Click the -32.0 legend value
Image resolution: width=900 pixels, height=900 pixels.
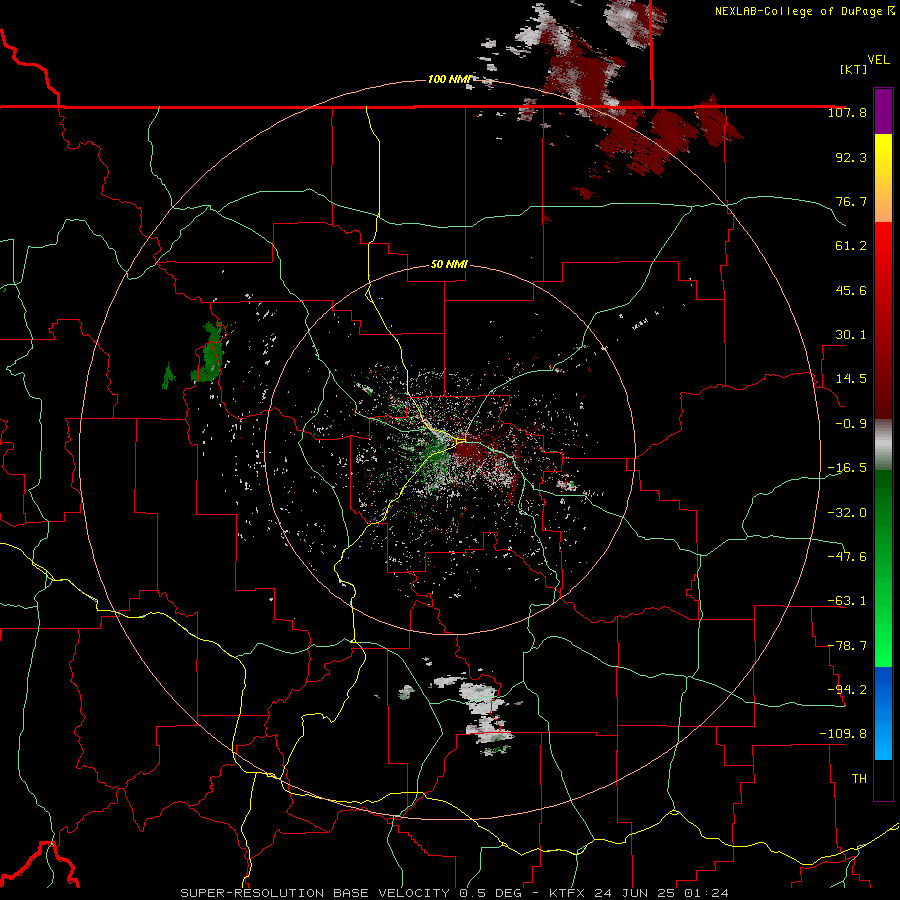coord(847,513)
